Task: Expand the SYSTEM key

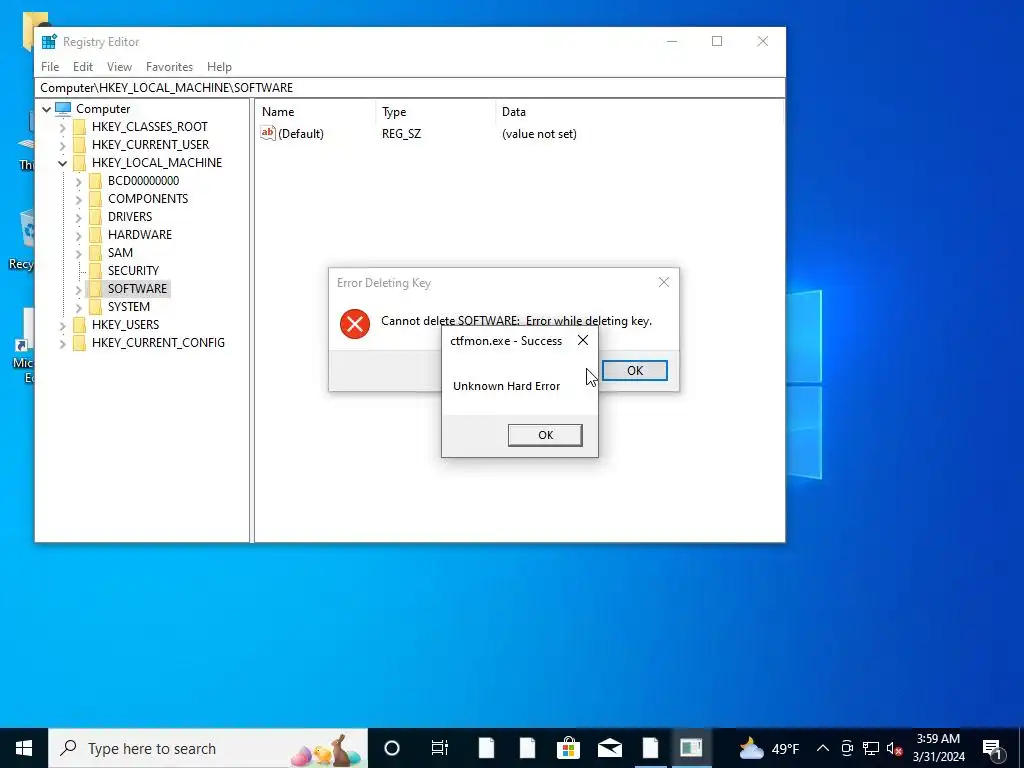Action: coord(78,307)
